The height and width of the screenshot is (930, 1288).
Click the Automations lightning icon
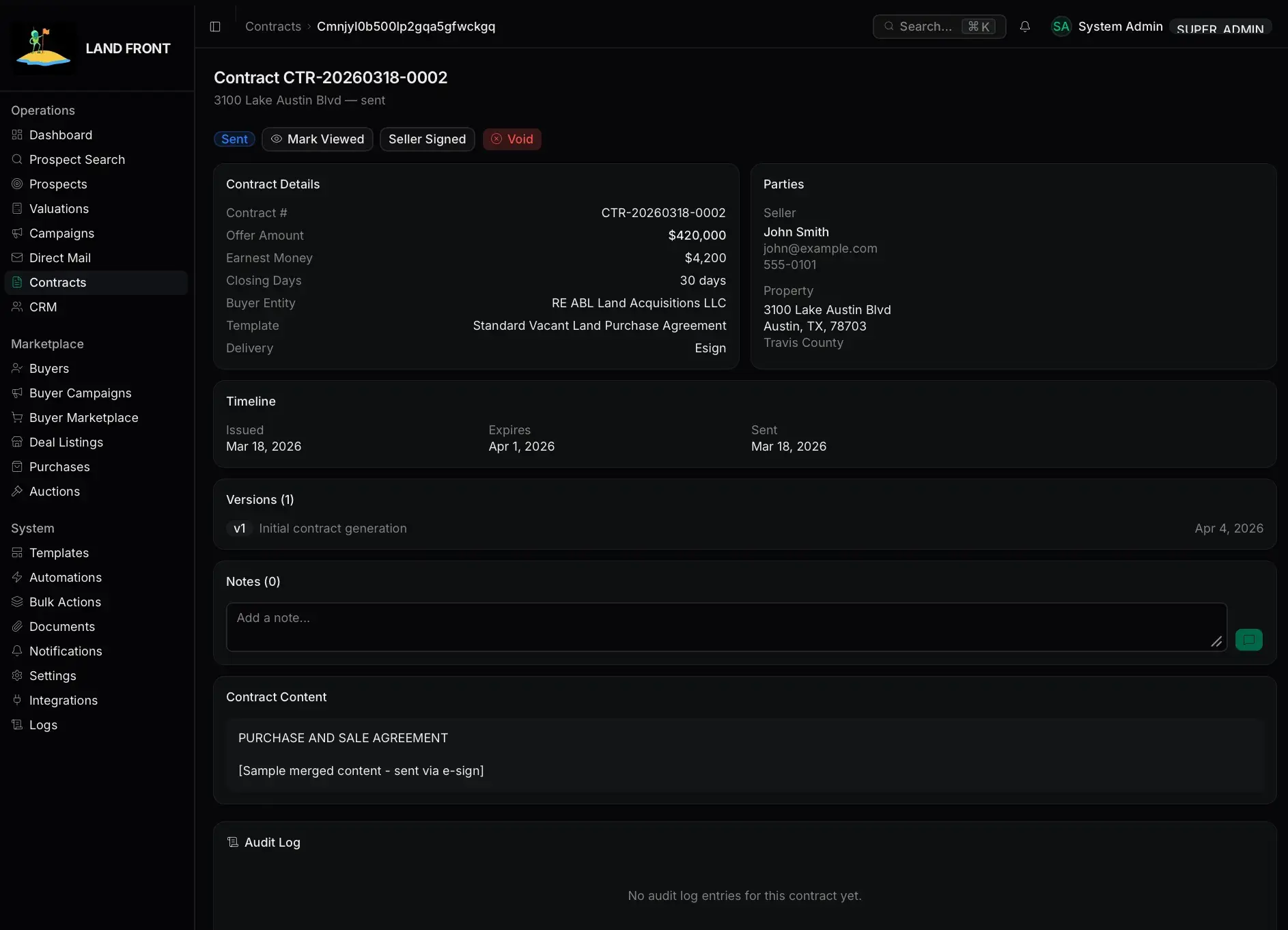click(17, 578)
